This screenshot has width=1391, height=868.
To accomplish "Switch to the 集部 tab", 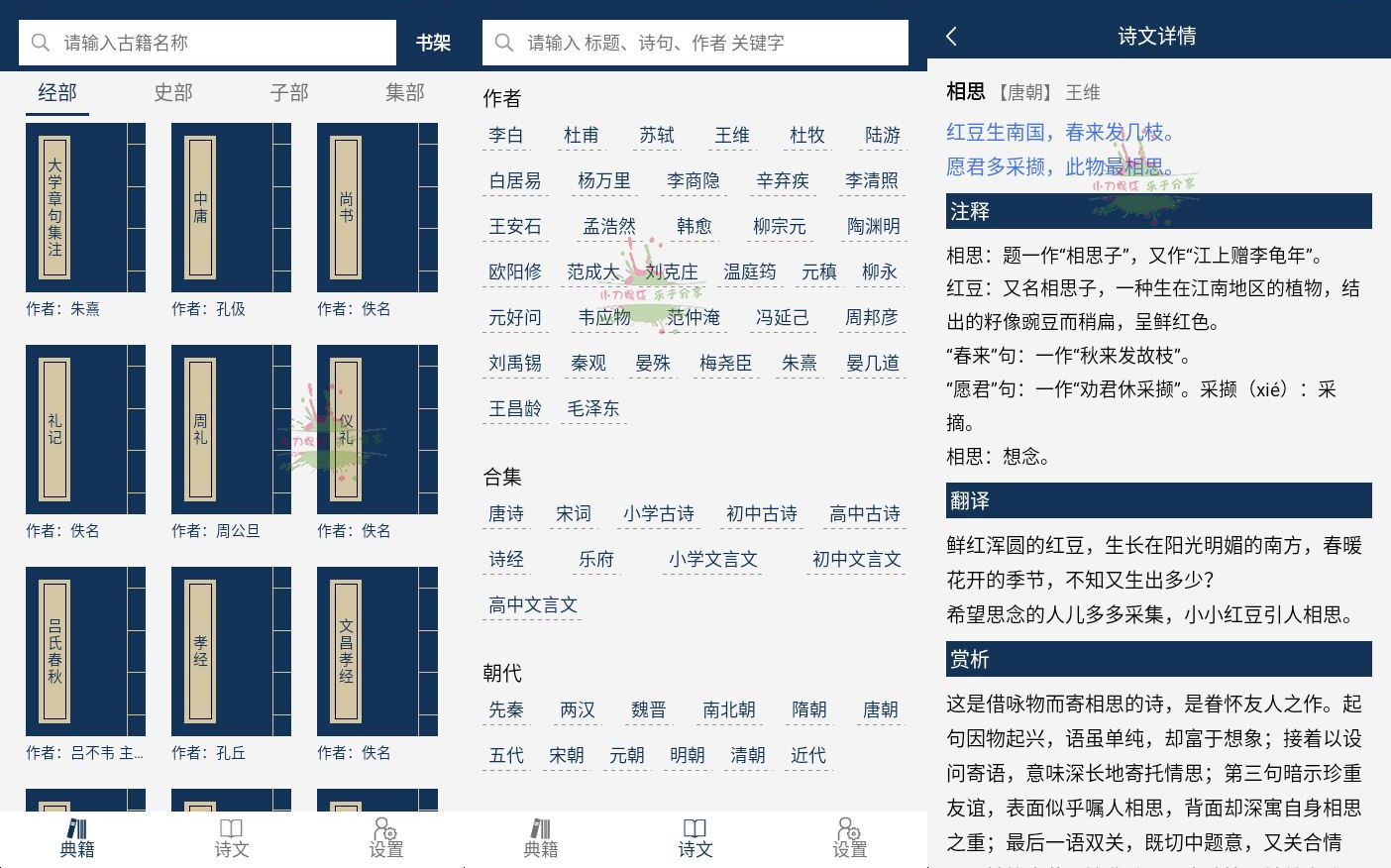I will click(404, 92).
